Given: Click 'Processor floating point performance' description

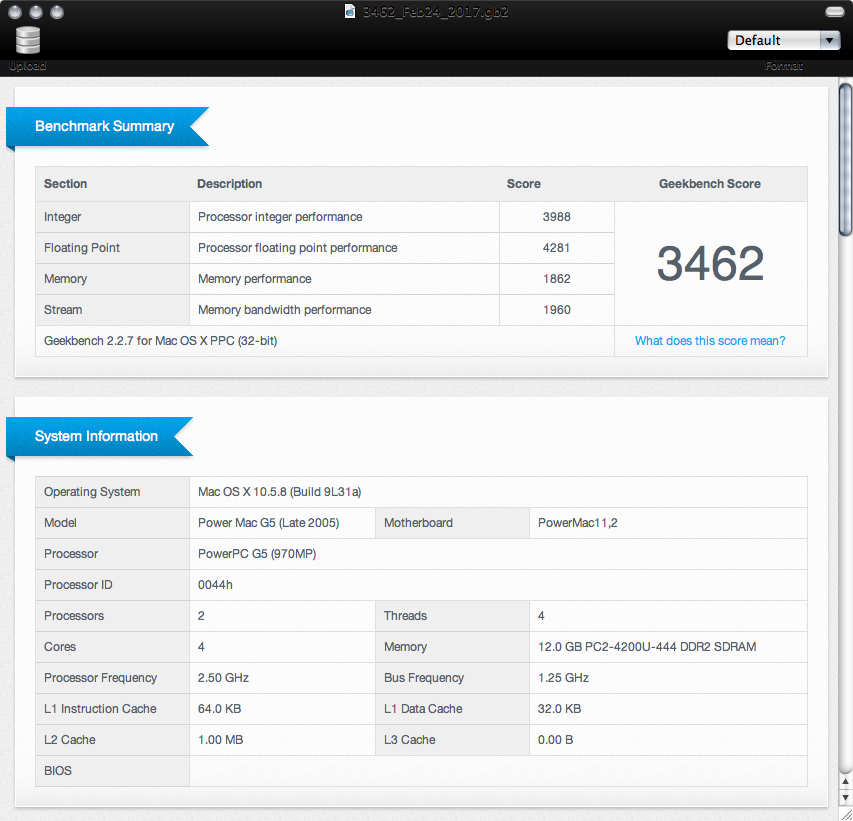Looking at the screenshot, I should 298,248.
